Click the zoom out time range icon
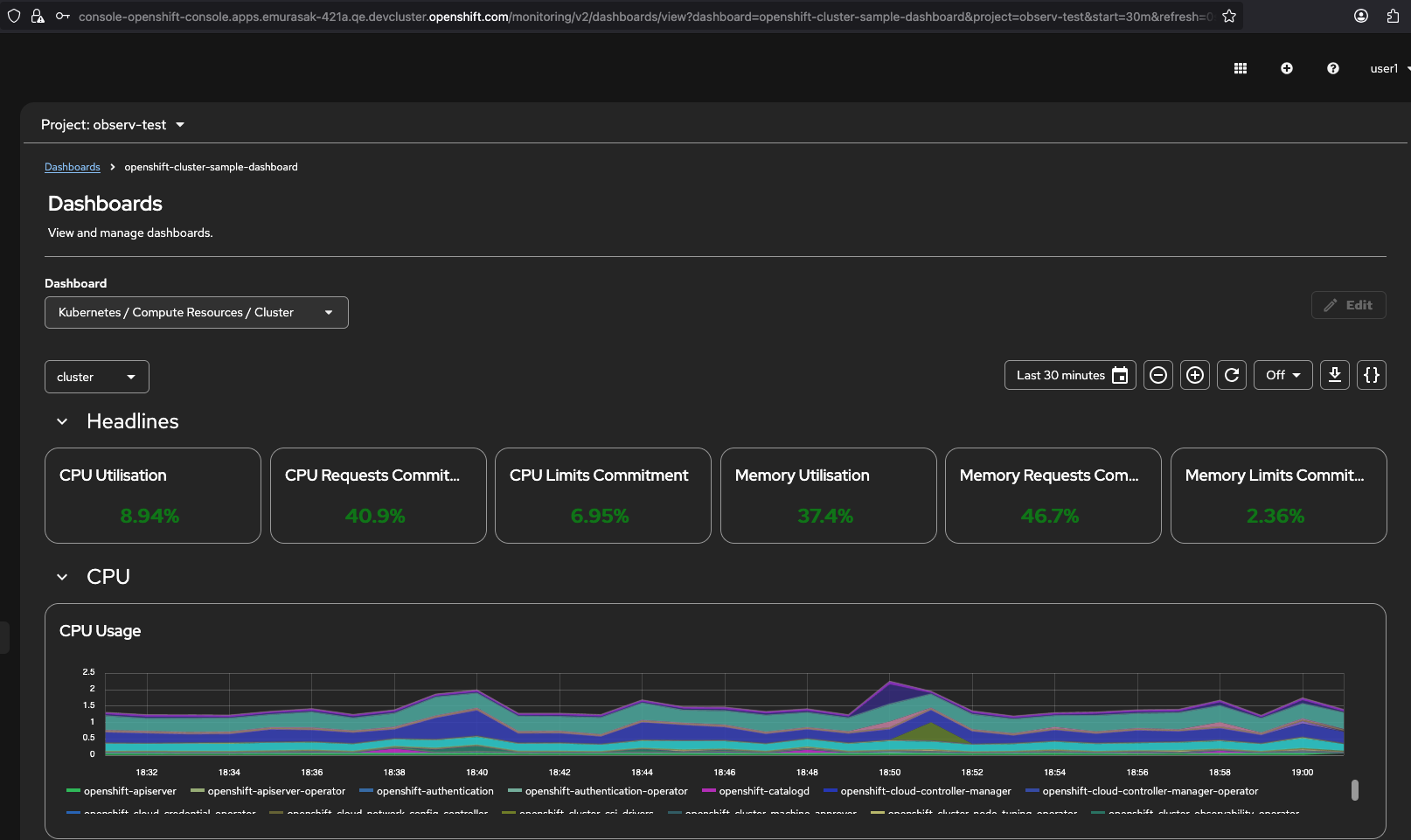The height and width of the screenshot is (840, 1411). [x=1158, y=375]
